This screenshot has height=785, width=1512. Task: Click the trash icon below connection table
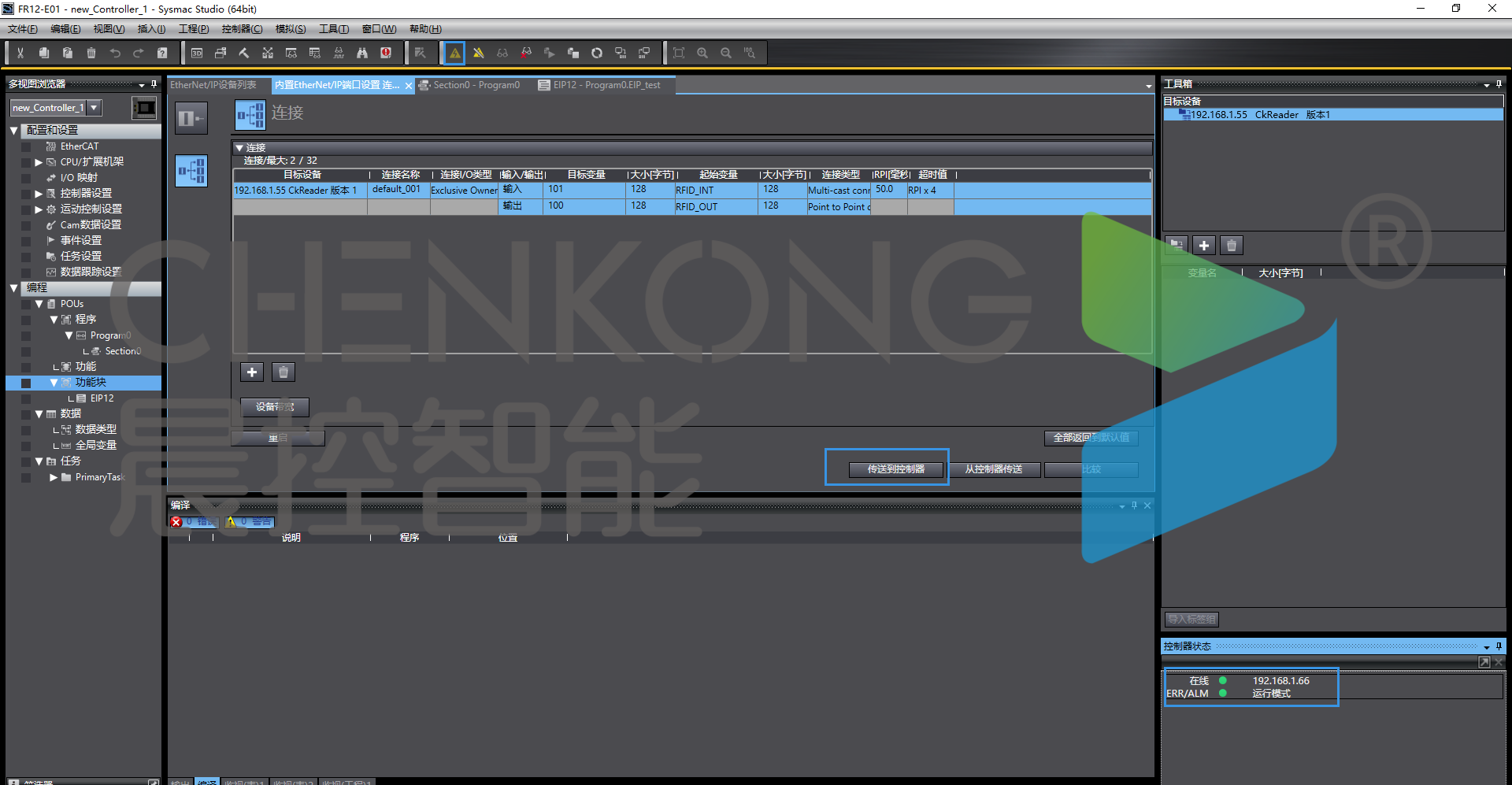(283, 372)
